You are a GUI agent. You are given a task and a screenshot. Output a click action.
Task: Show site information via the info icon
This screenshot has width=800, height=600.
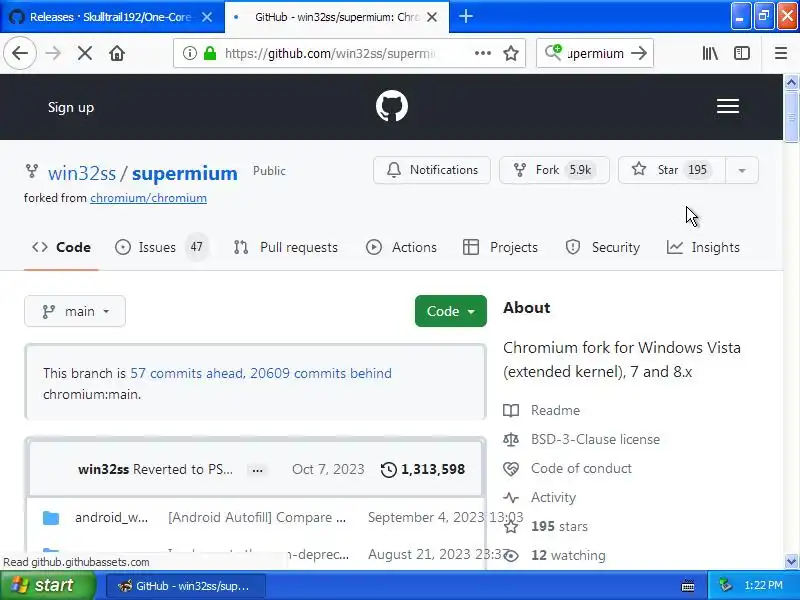[x=189, y=53]
